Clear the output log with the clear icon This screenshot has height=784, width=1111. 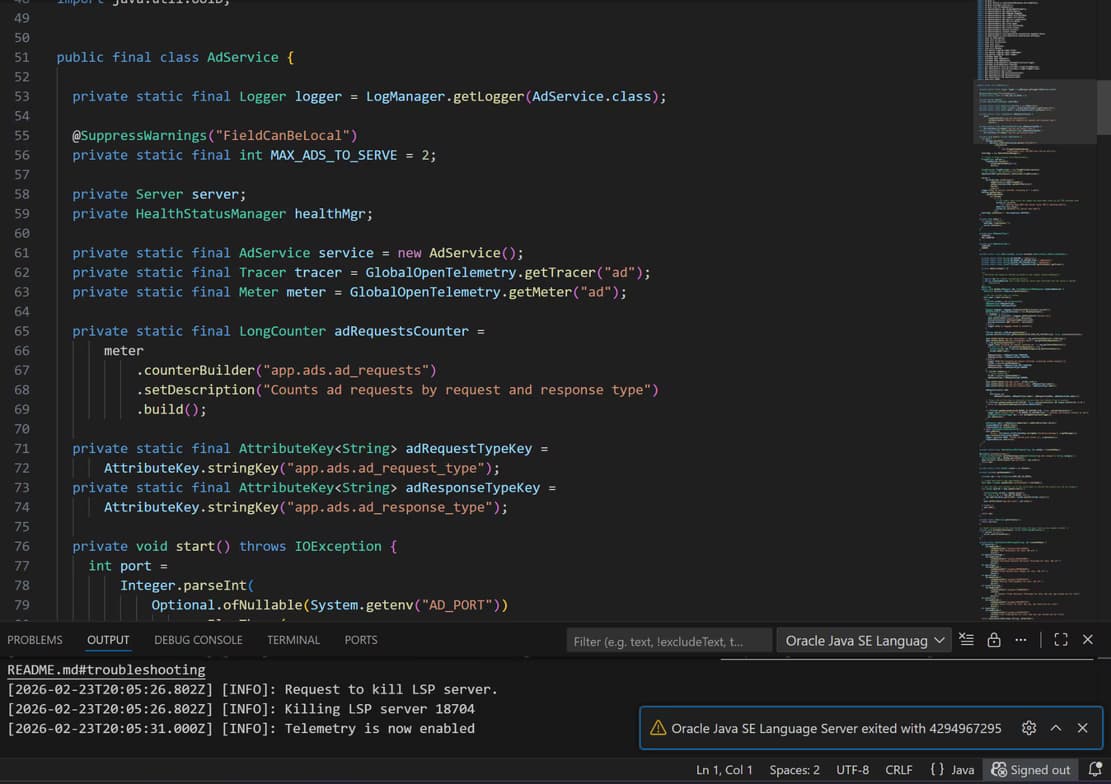(x=966, y=640)
